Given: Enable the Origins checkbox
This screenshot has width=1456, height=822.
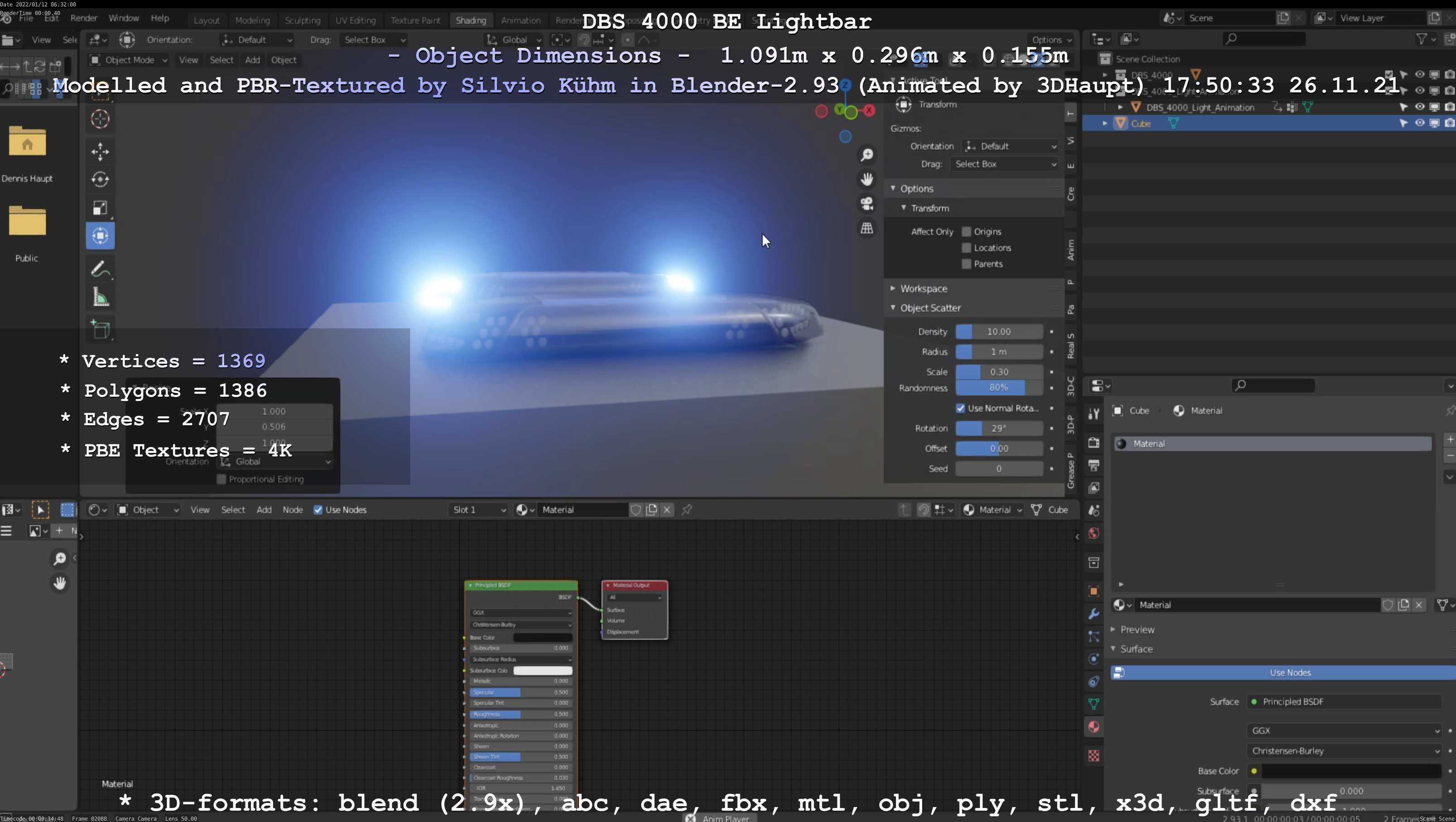Looking at the screenshot, I should 966,232.
